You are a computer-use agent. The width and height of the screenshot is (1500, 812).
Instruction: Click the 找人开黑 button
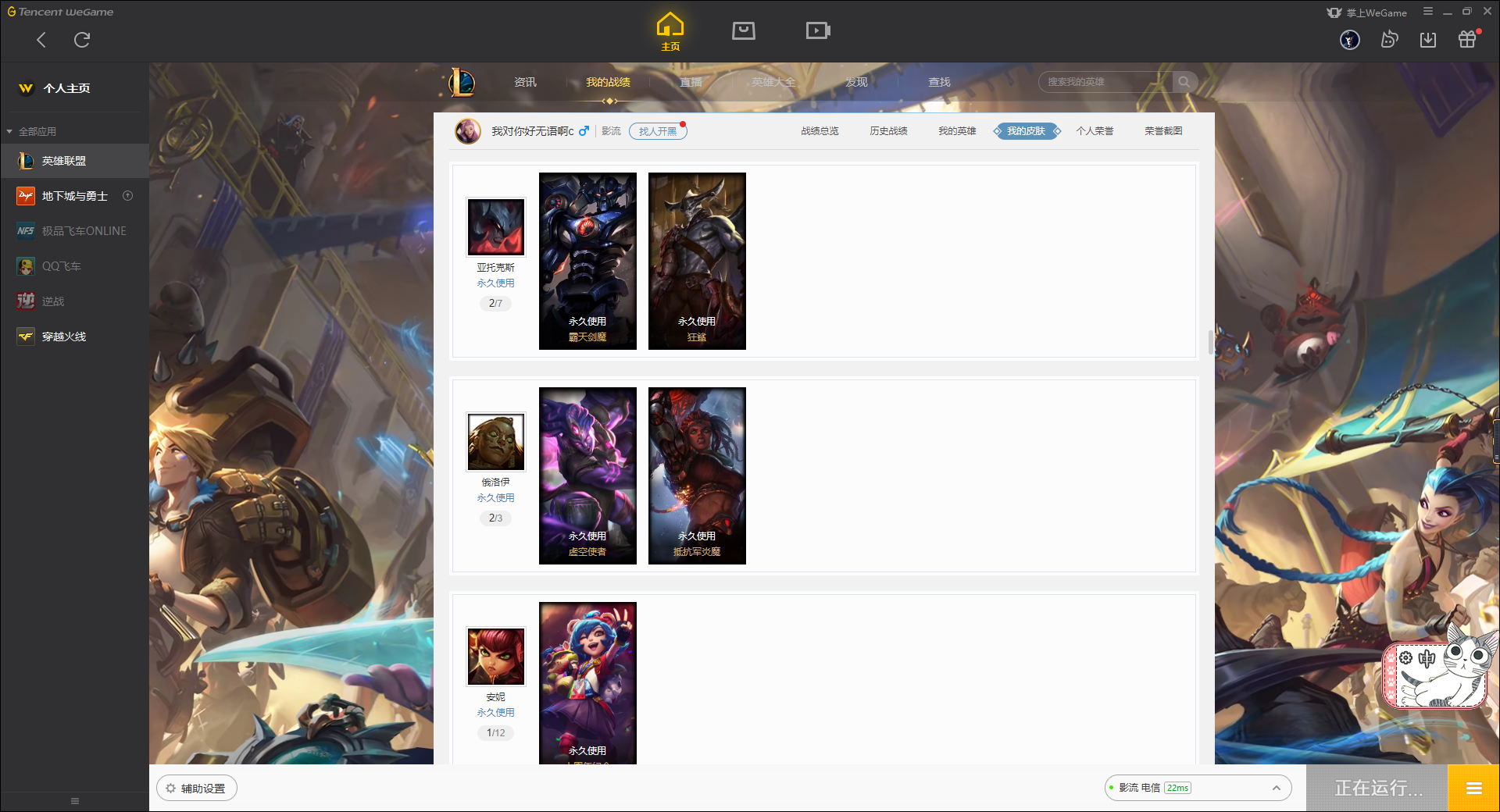tap(658, 131)
